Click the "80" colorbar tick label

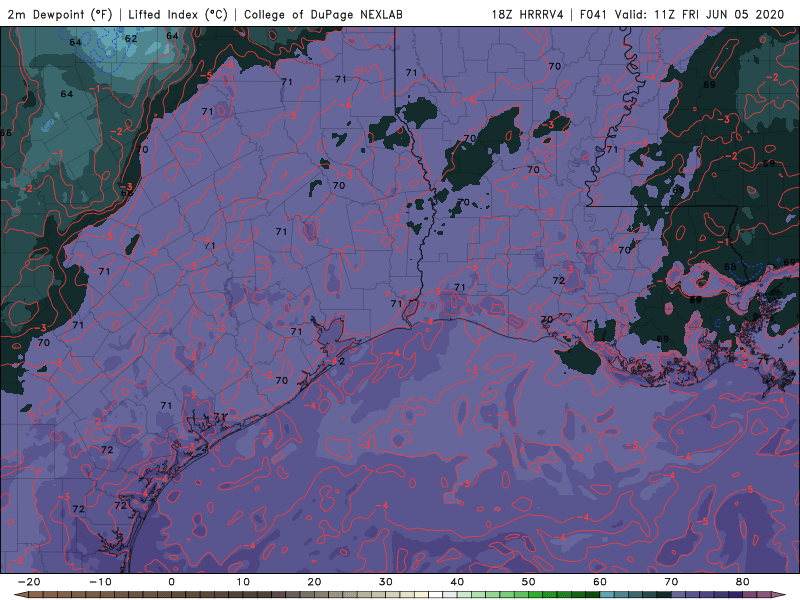point(743,582)
